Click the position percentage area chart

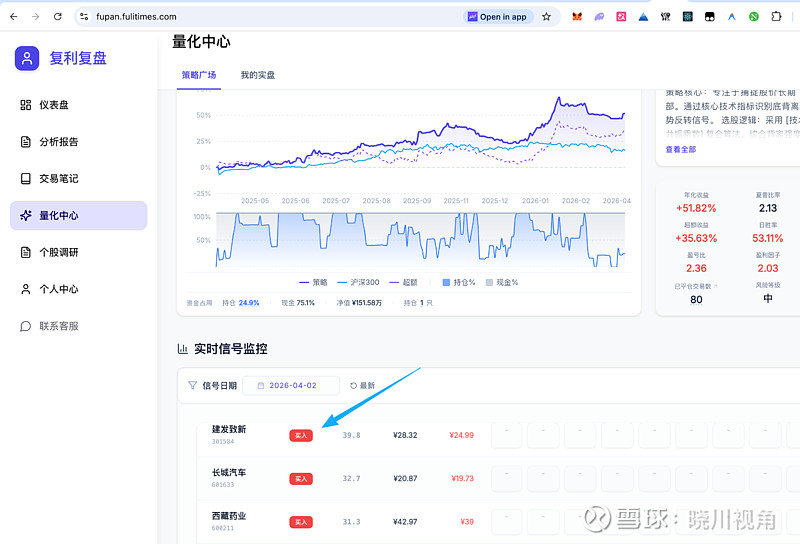[420, 240]
